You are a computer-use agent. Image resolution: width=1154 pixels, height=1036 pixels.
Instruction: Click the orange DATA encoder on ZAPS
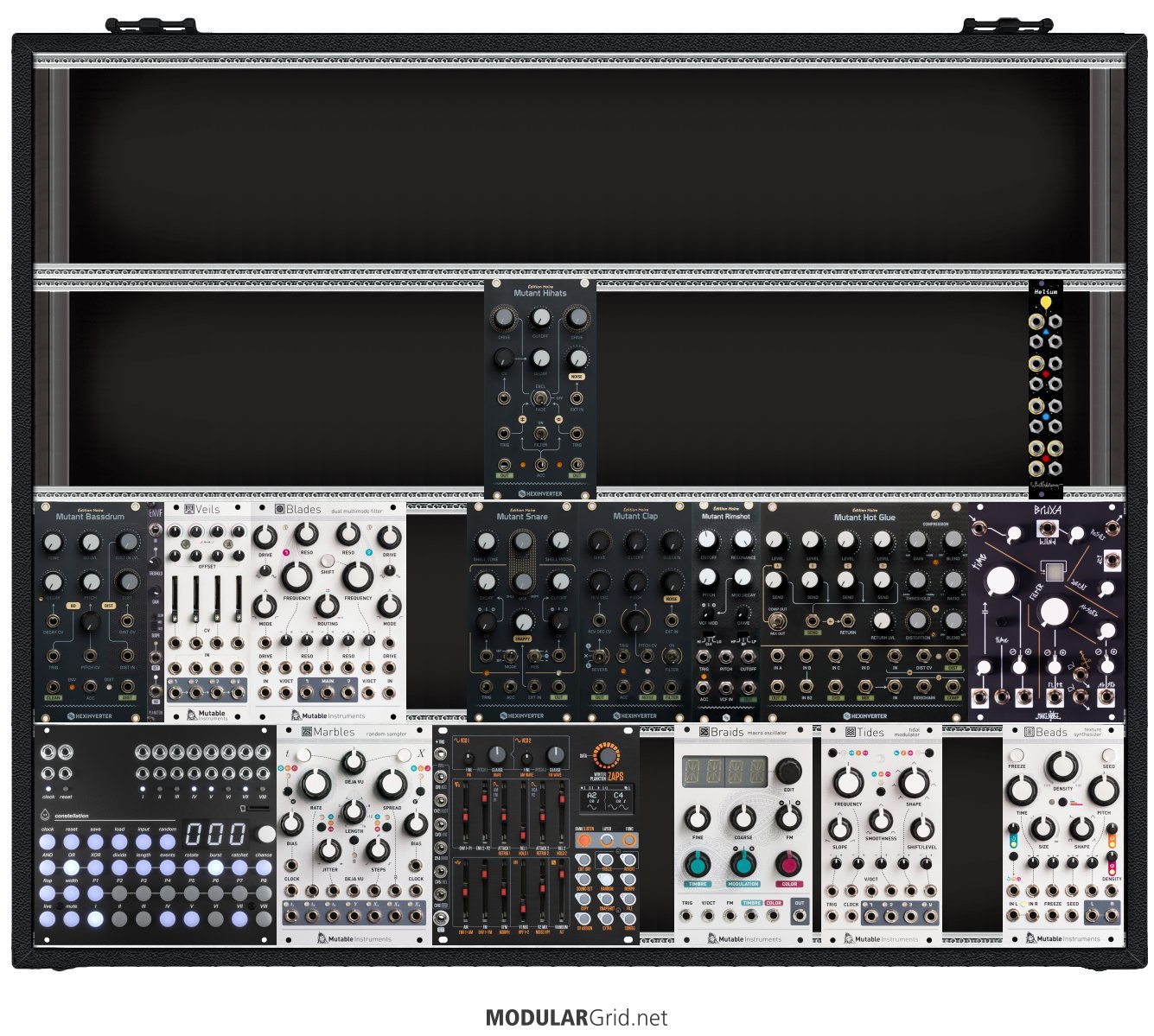[x=606, y=756]
